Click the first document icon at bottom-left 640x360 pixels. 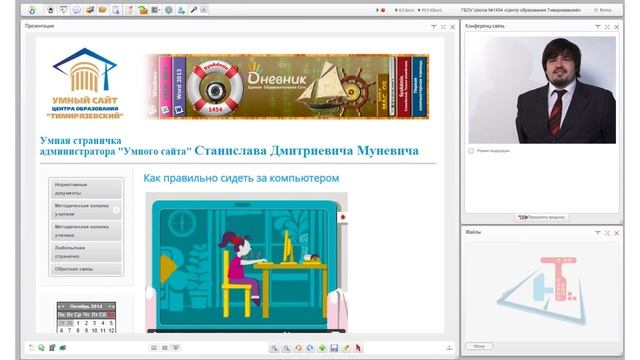[x=31, y=348]
